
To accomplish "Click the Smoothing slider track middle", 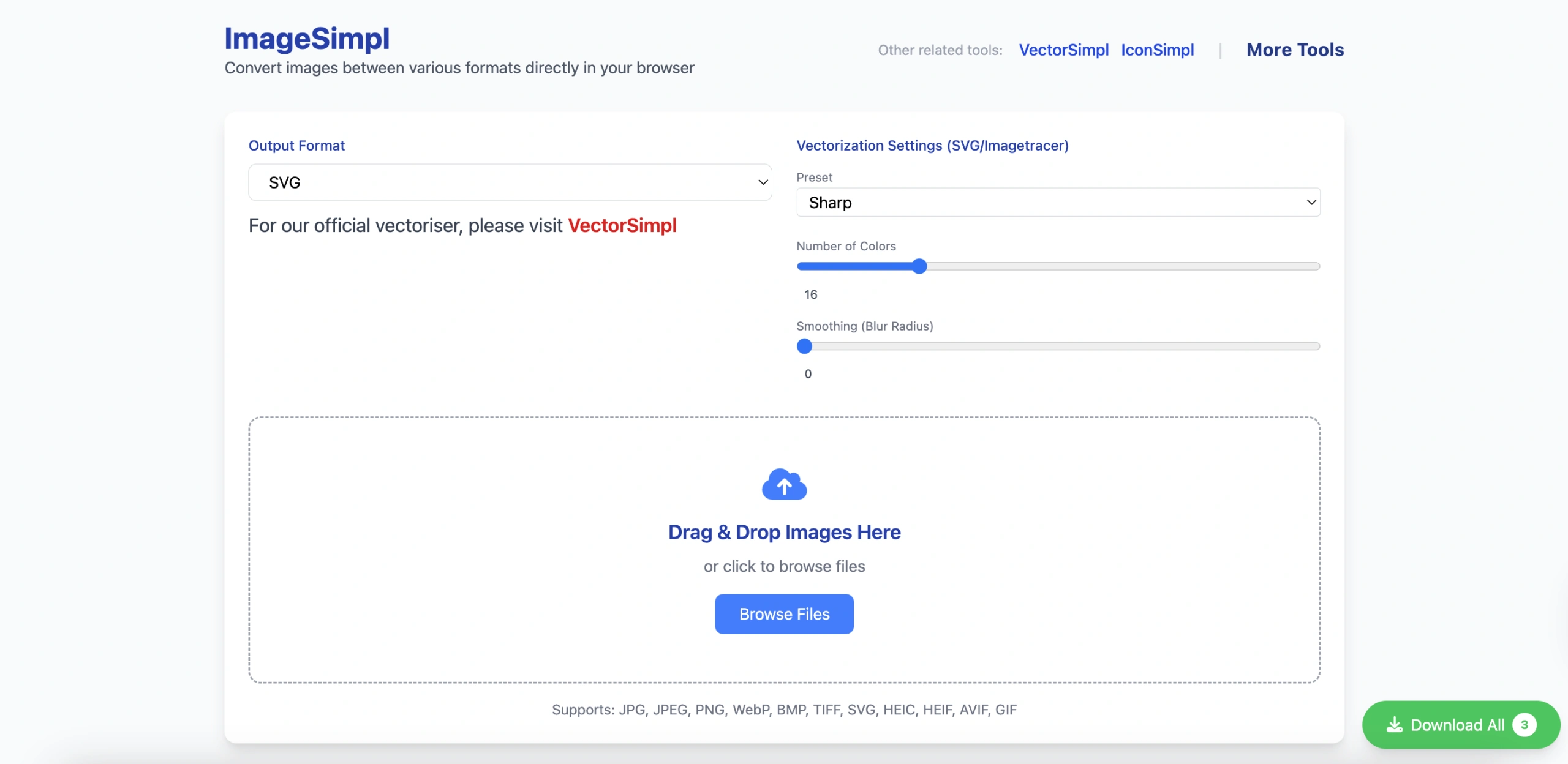I will tap(1058, 346).
